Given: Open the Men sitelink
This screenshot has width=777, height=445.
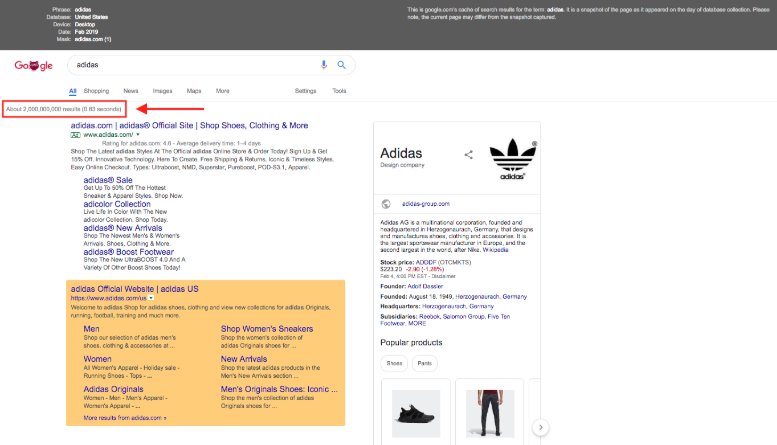Looking at the screenshot, I should coord(91,329).
